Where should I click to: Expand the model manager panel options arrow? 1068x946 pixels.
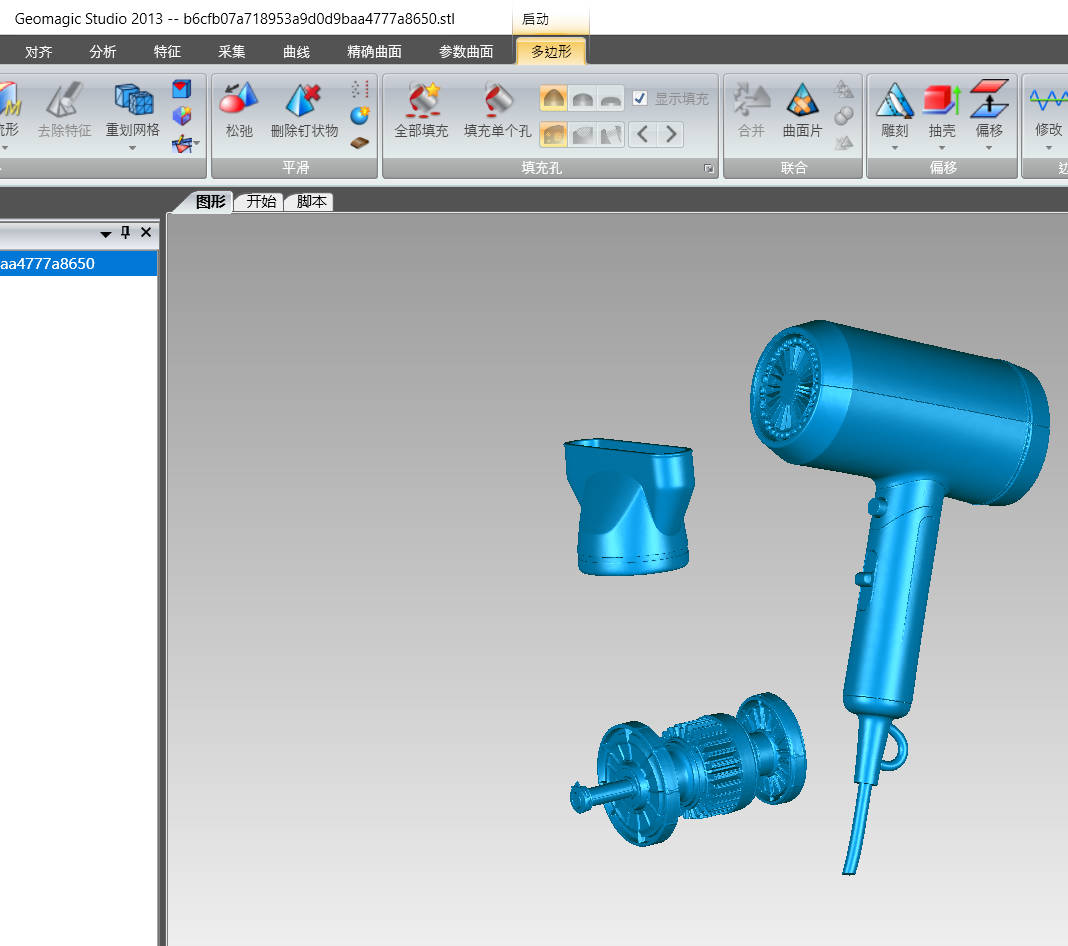pyautogui.click(x=106, y=233)
